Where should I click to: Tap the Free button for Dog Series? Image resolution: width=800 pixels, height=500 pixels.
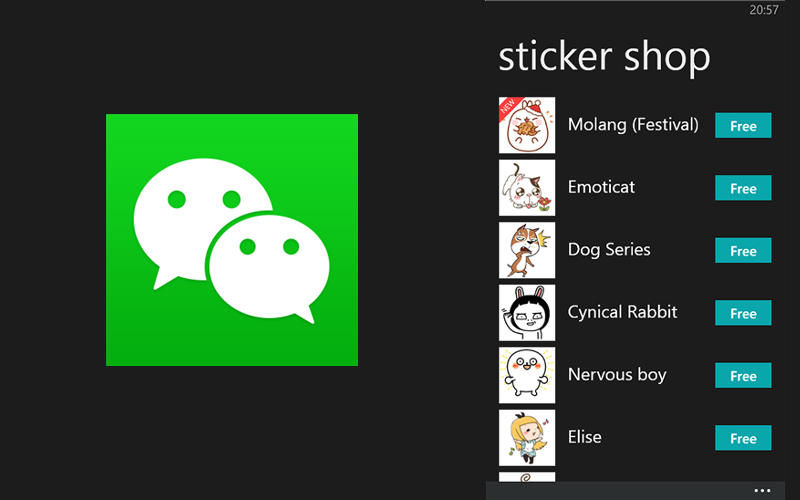[x=743, y=251]
